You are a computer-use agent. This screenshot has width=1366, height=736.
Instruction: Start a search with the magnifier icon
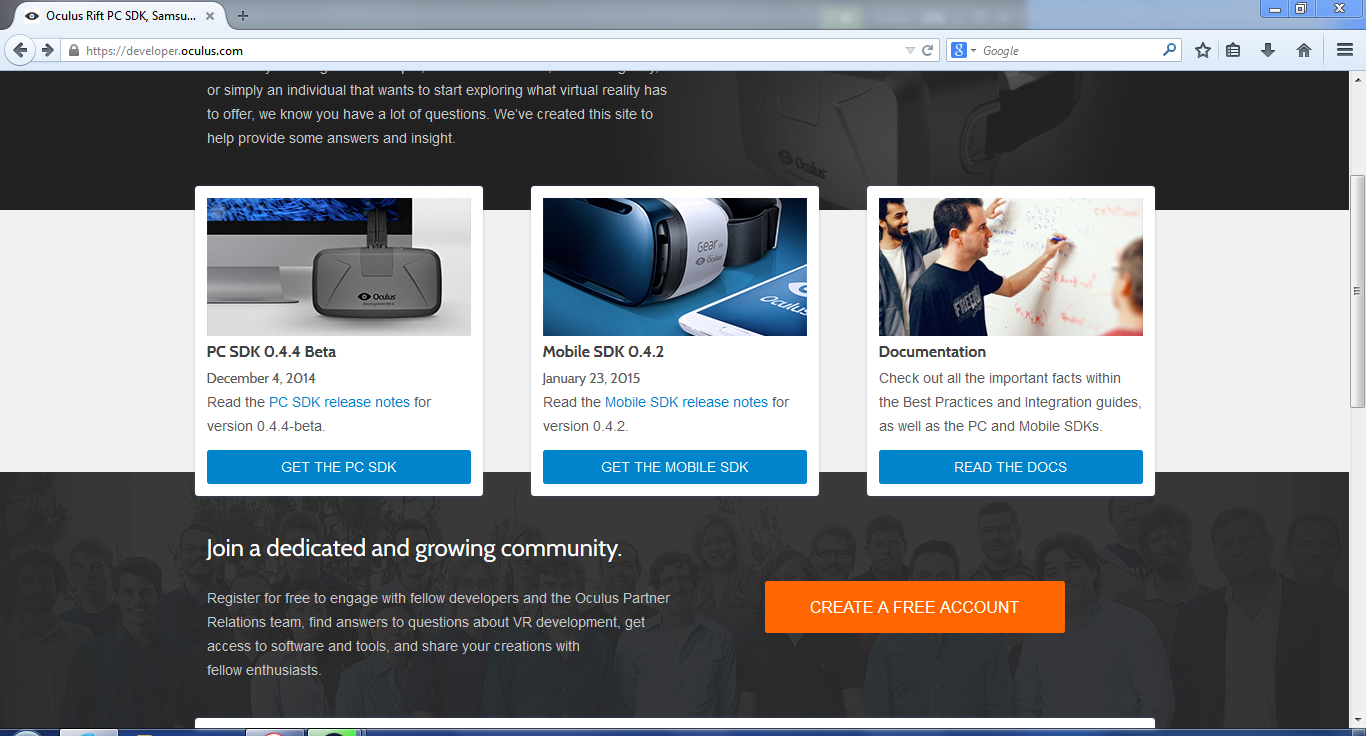coord(1168,49)
